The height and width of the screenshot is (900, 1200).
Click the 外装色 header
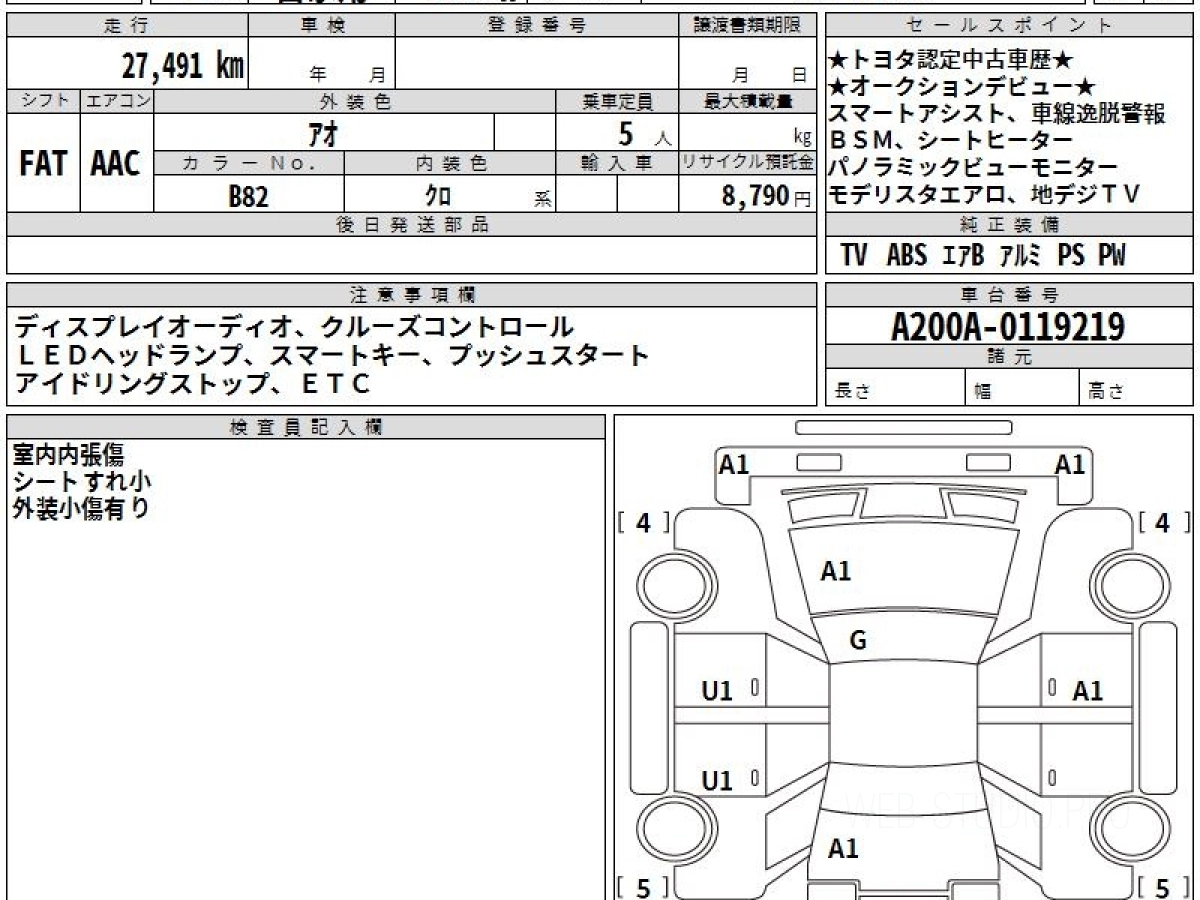pos(355,101)
